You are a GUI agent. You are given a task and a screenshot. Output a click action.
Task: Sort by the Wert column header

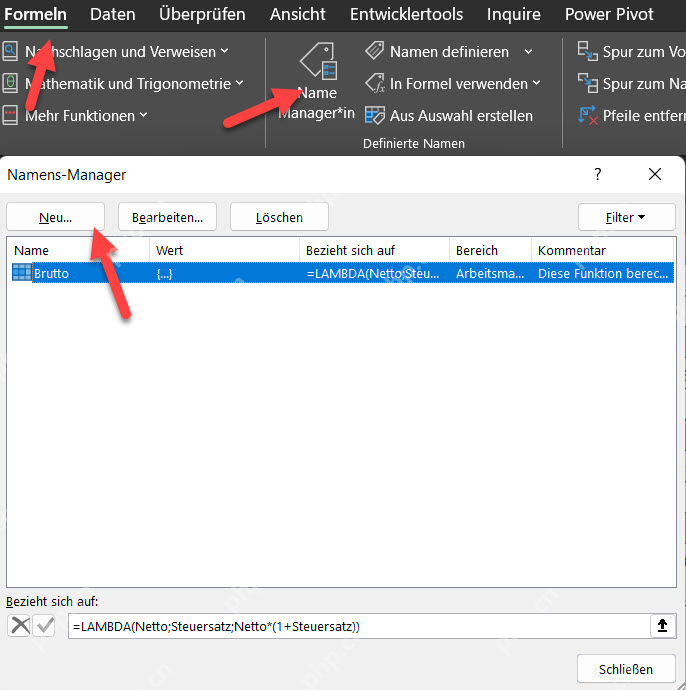(224, 250)
